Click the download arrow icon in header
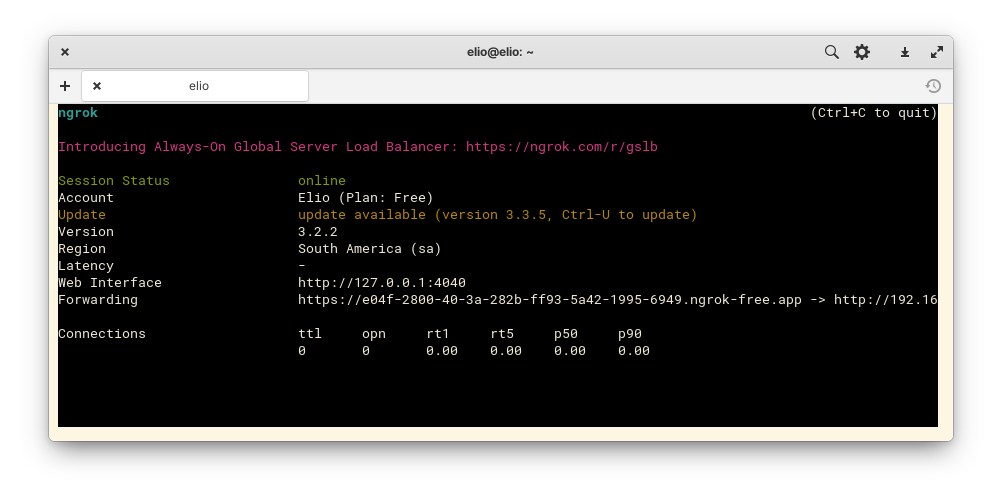This screenshot has width=1002, height=503. [x=905, y=52]
